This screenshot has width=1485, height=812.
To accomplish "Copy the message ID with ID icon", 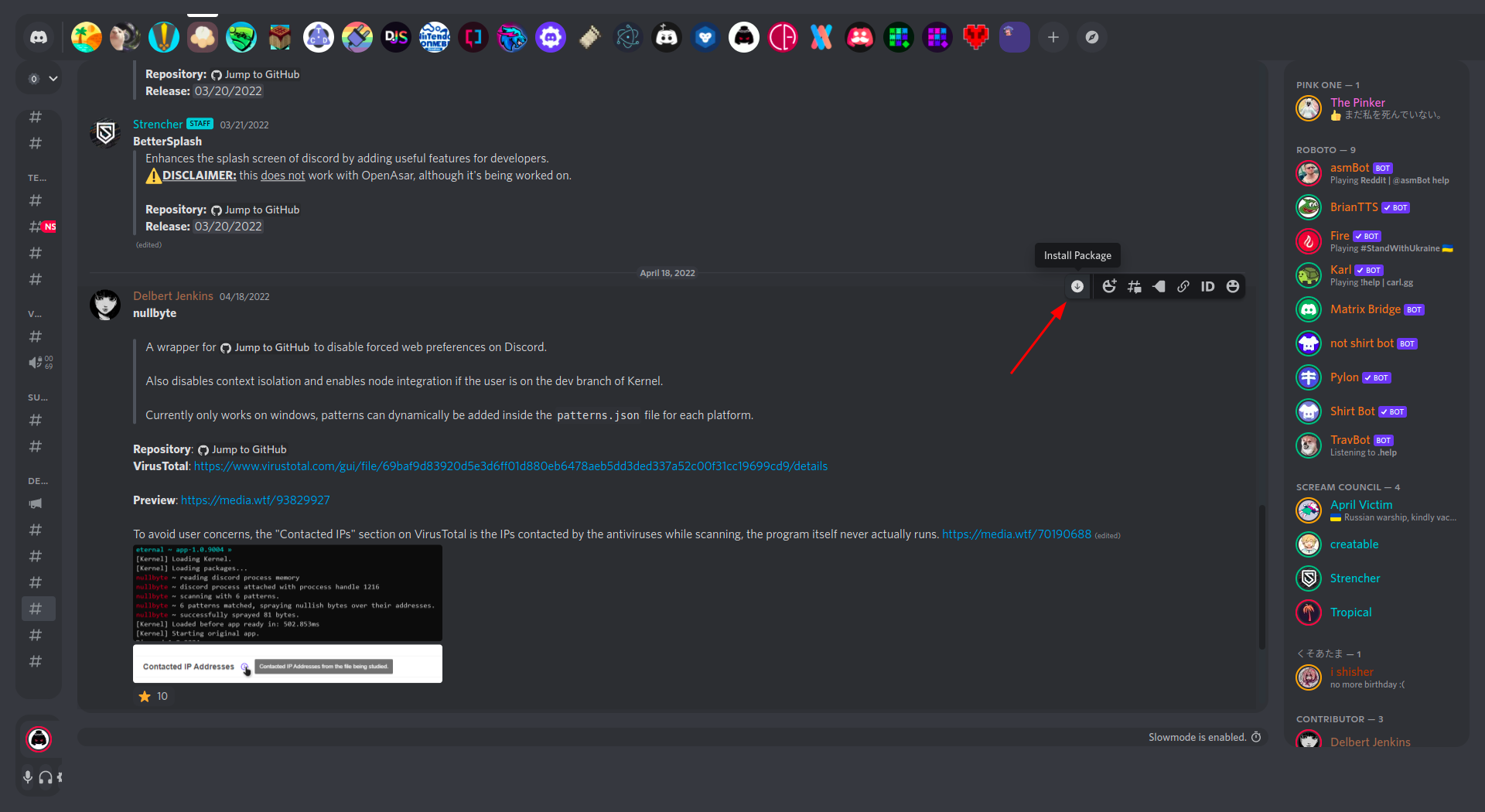I will tap(1207, 286).
